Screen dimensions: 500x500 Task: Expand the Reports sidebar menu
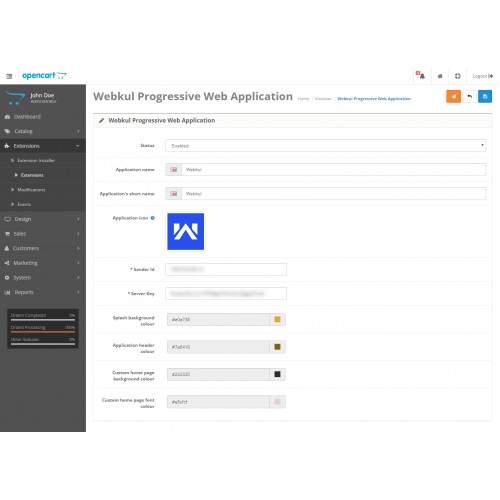(43, 292)
